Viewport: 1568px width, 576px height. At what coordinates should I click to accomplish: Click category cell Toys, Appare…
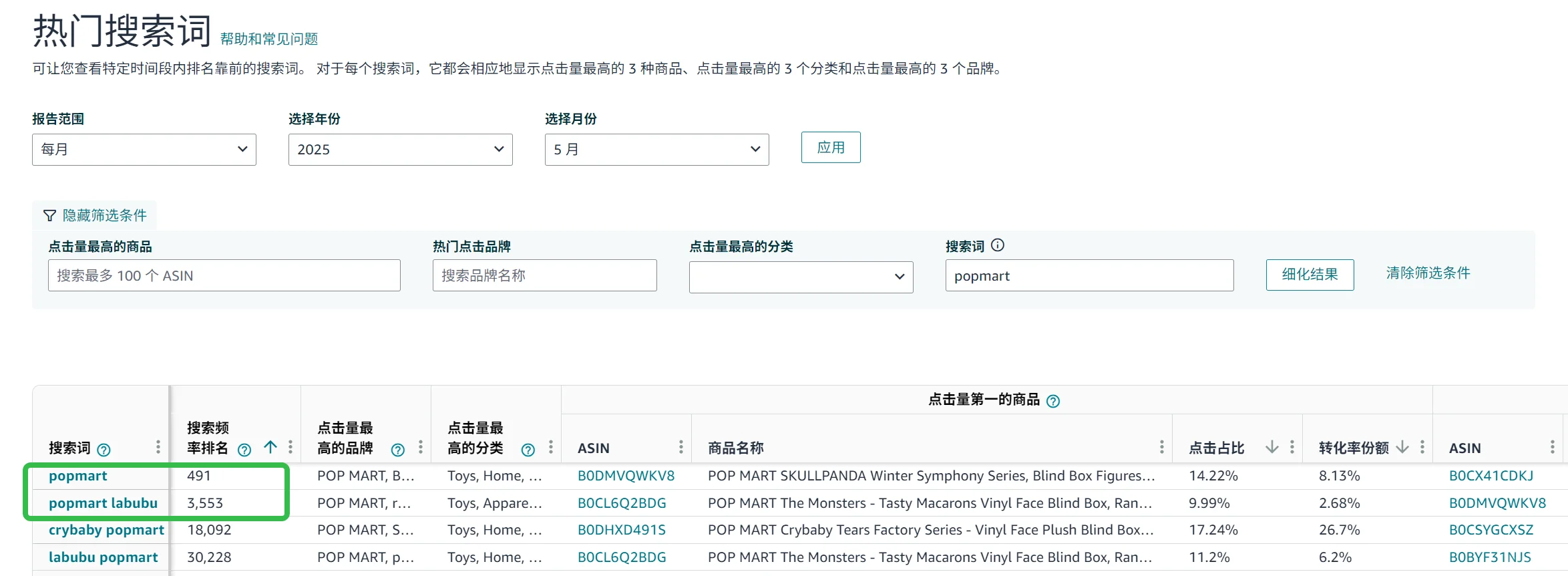495,503
